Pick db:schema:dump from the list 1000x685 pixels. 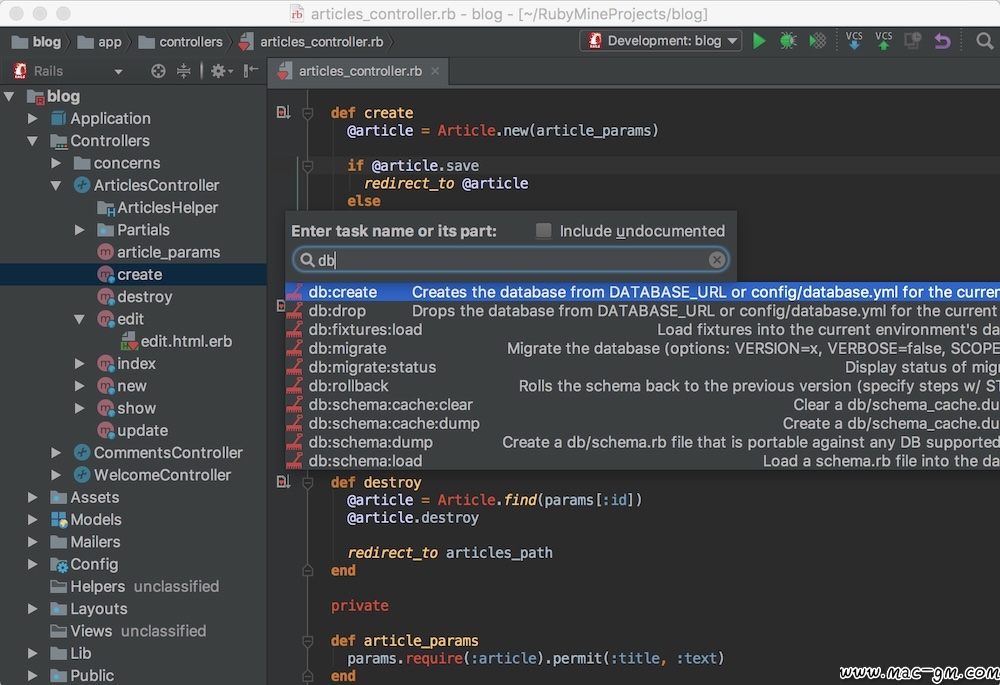(642, 442)
